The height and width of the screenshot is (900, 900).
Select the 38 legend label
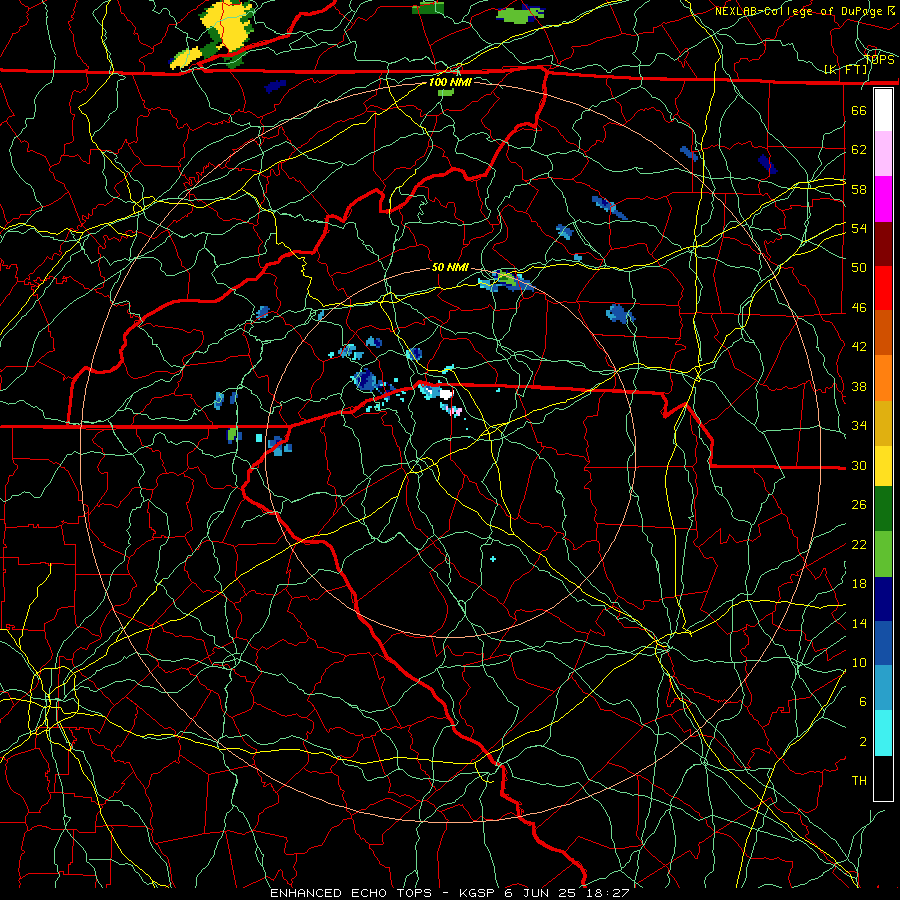coord(859,386)
